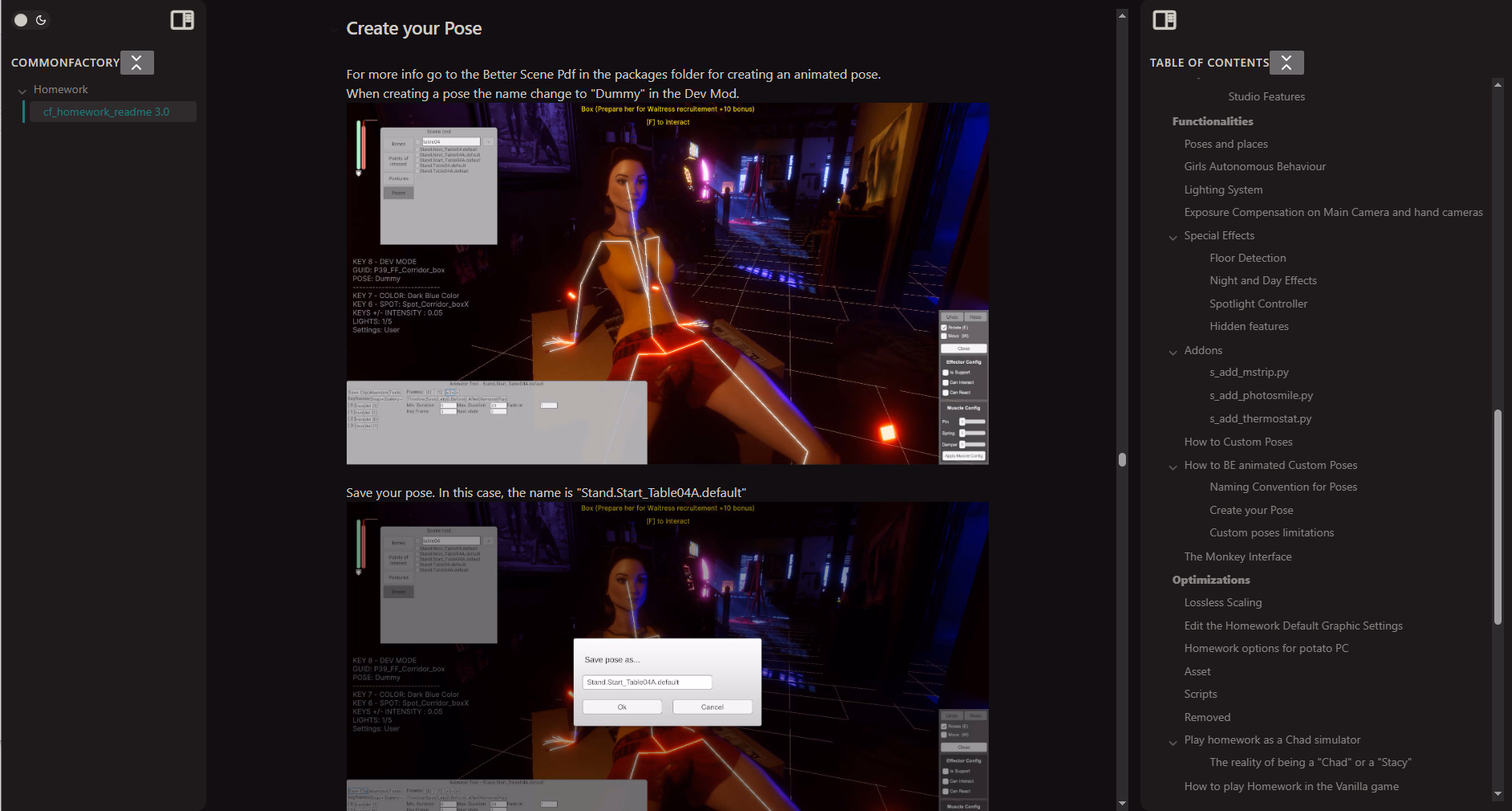Click main content scrollbar down arrow
Viewport: 1512px width, 811px height.
click(x=1122, y=803)
